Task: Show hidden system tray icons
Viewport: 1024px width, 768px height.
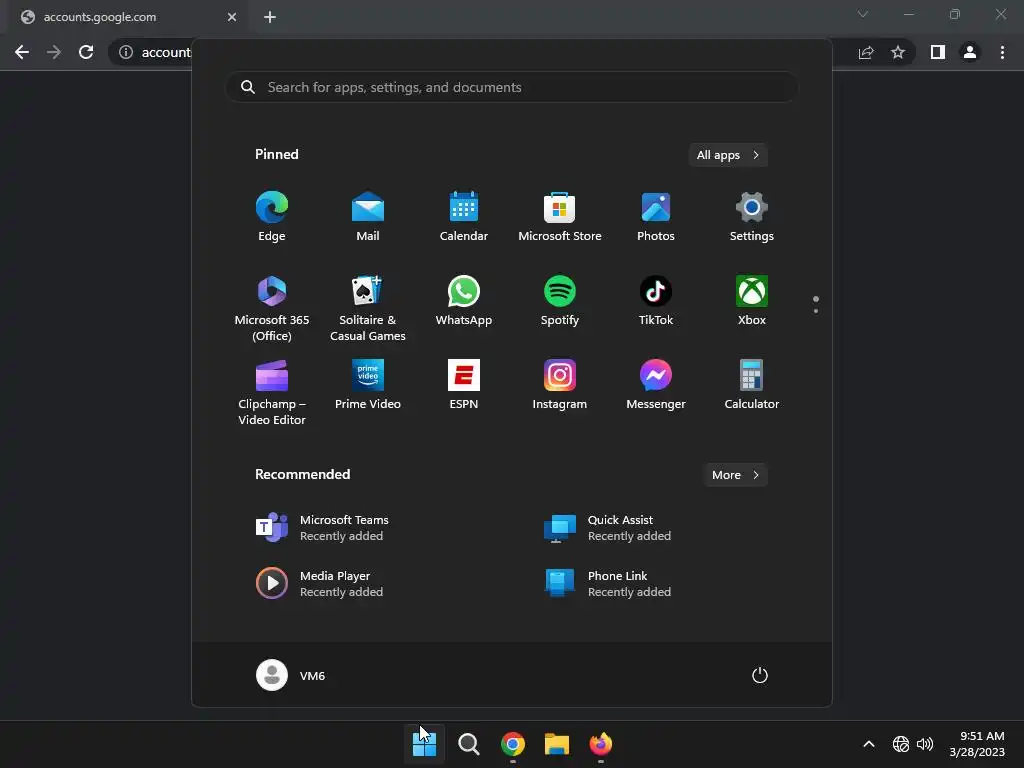Action: tap(869, 744)
